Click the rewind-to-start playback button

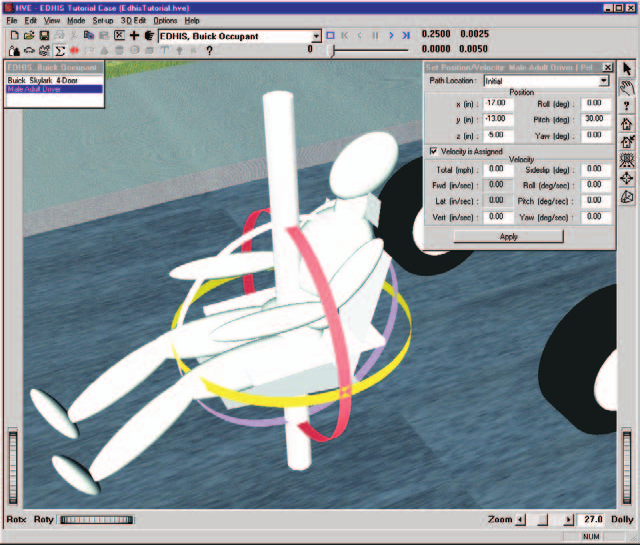[345, 36]
